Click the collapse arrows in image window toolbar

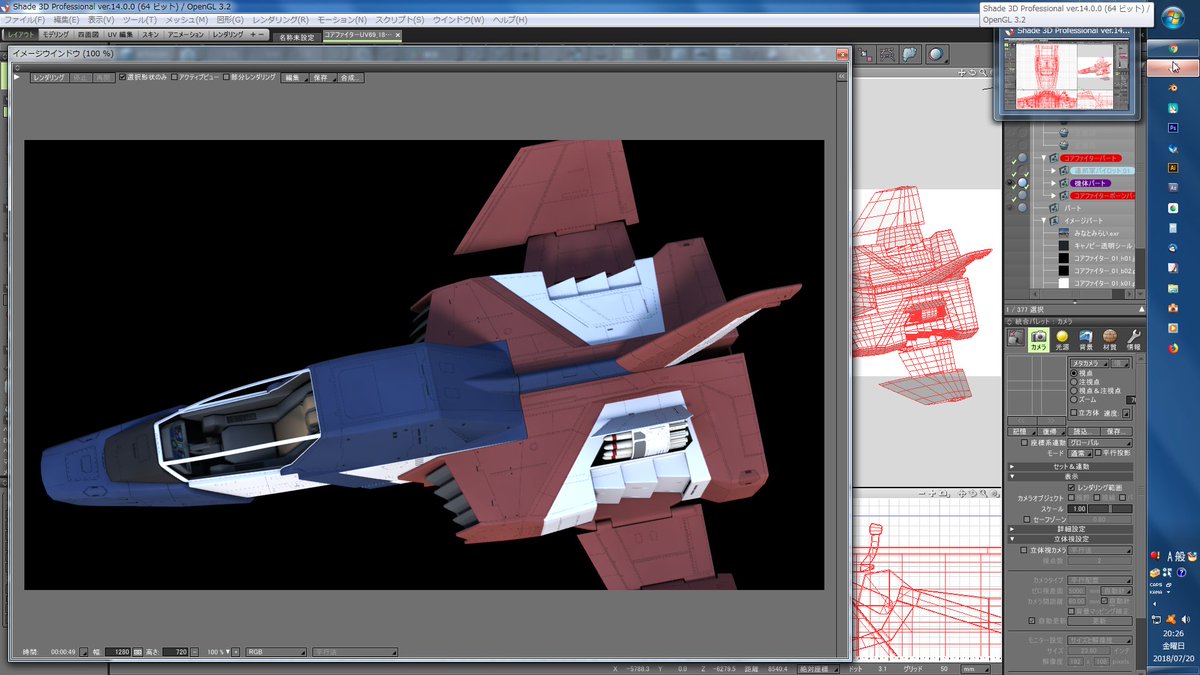842,77
